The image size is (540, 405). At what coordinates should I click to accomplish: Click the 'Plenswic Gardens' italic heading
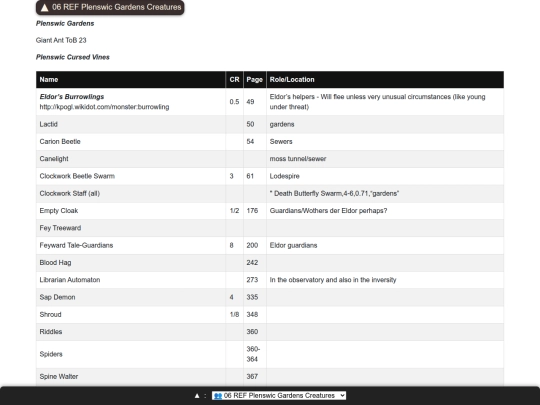(65, 23)
